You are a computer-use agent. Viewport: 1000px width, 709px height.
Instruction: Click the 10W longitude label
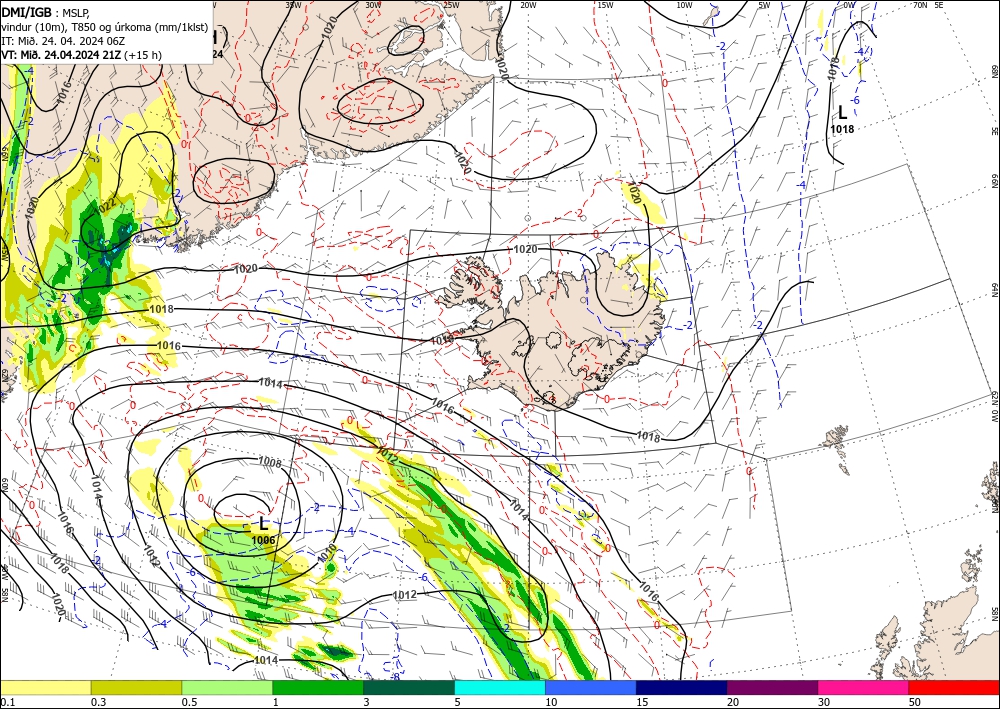(684, 5)
